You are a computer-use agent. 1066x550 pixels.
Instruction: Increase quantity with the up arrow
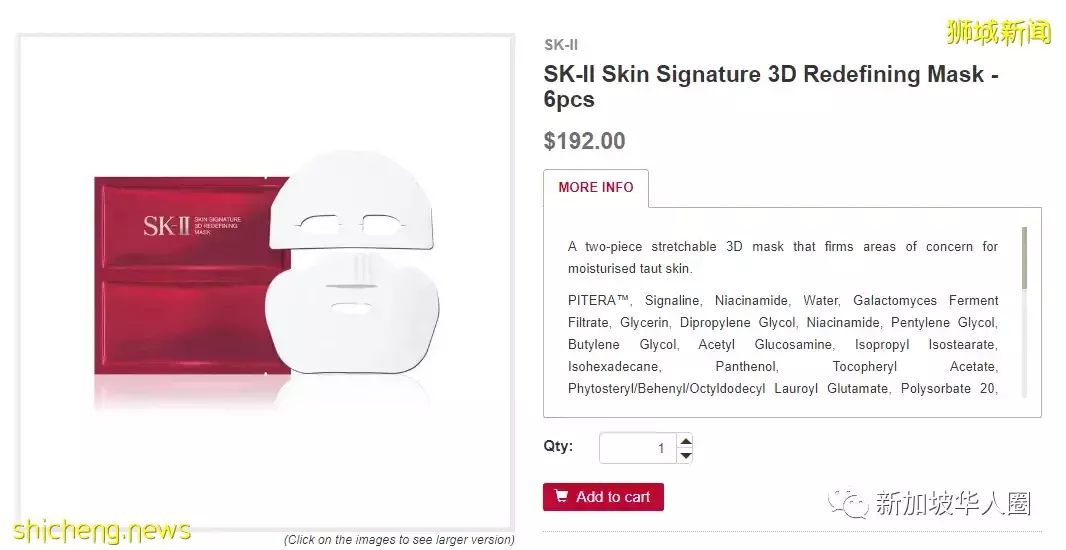(x=685, y=440)
